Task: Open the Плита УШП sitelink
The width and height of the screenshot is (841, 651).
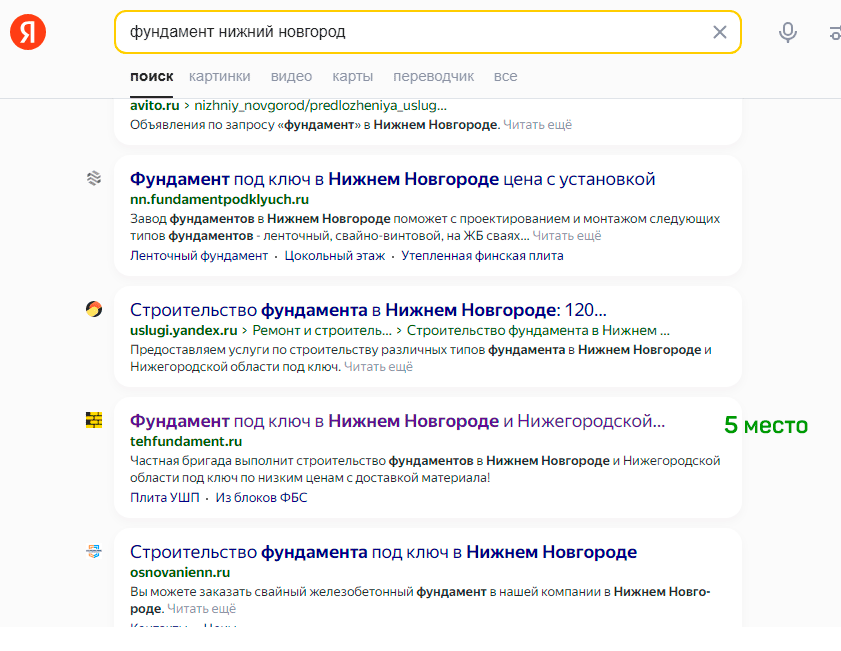Action: (165, 498)
